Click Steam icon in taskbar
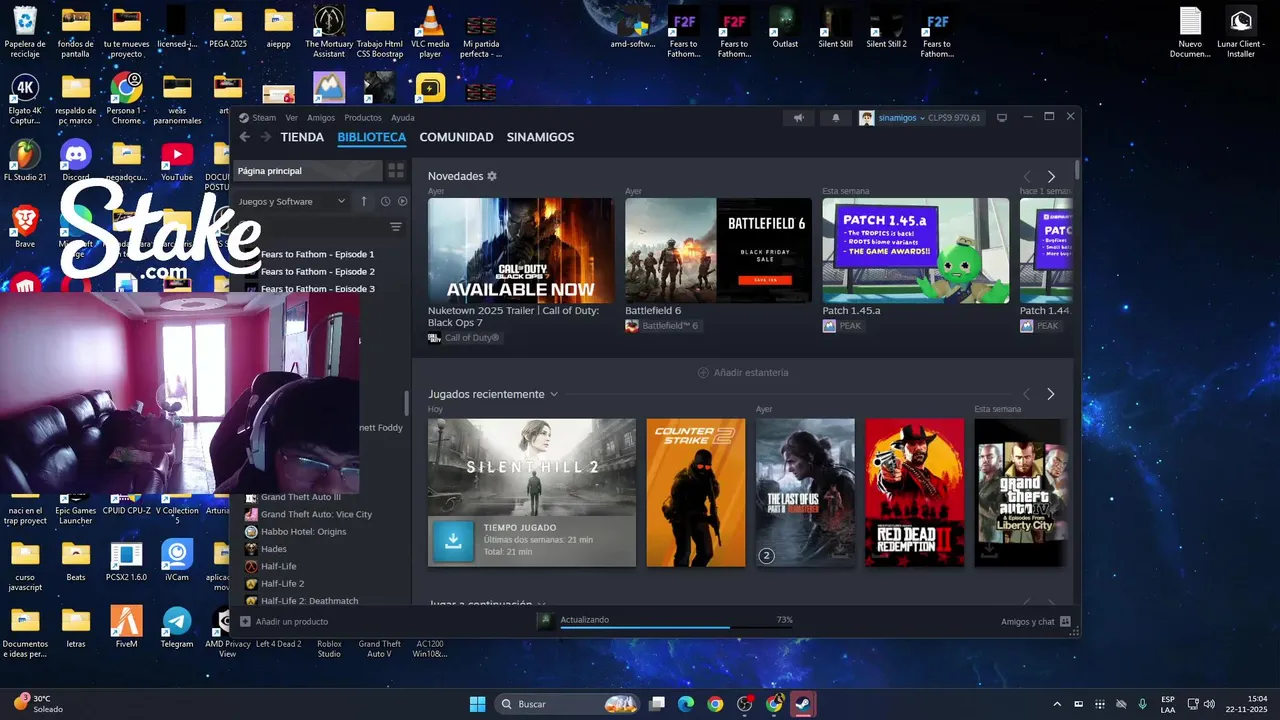1280x720 pixels. tap(802, 704)
